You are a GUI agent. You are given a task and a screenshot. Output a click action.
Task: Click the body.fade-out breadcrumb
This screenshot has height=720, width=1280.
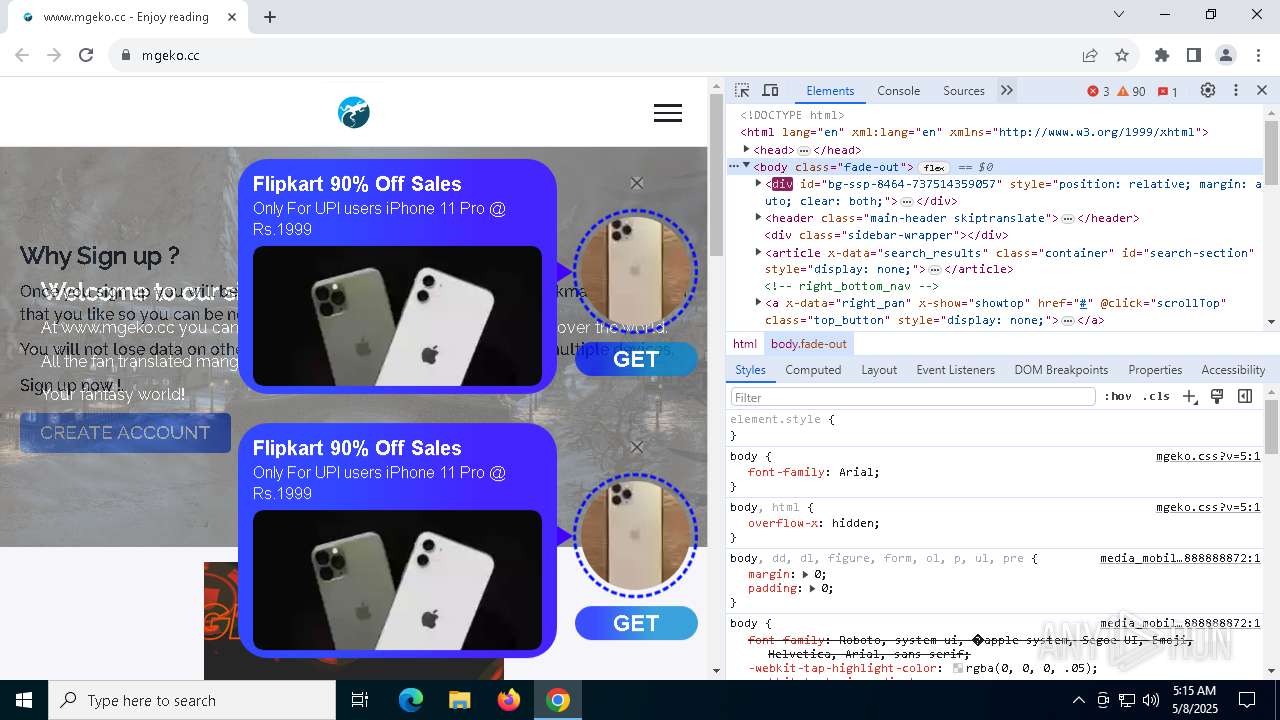coord(808,344)
